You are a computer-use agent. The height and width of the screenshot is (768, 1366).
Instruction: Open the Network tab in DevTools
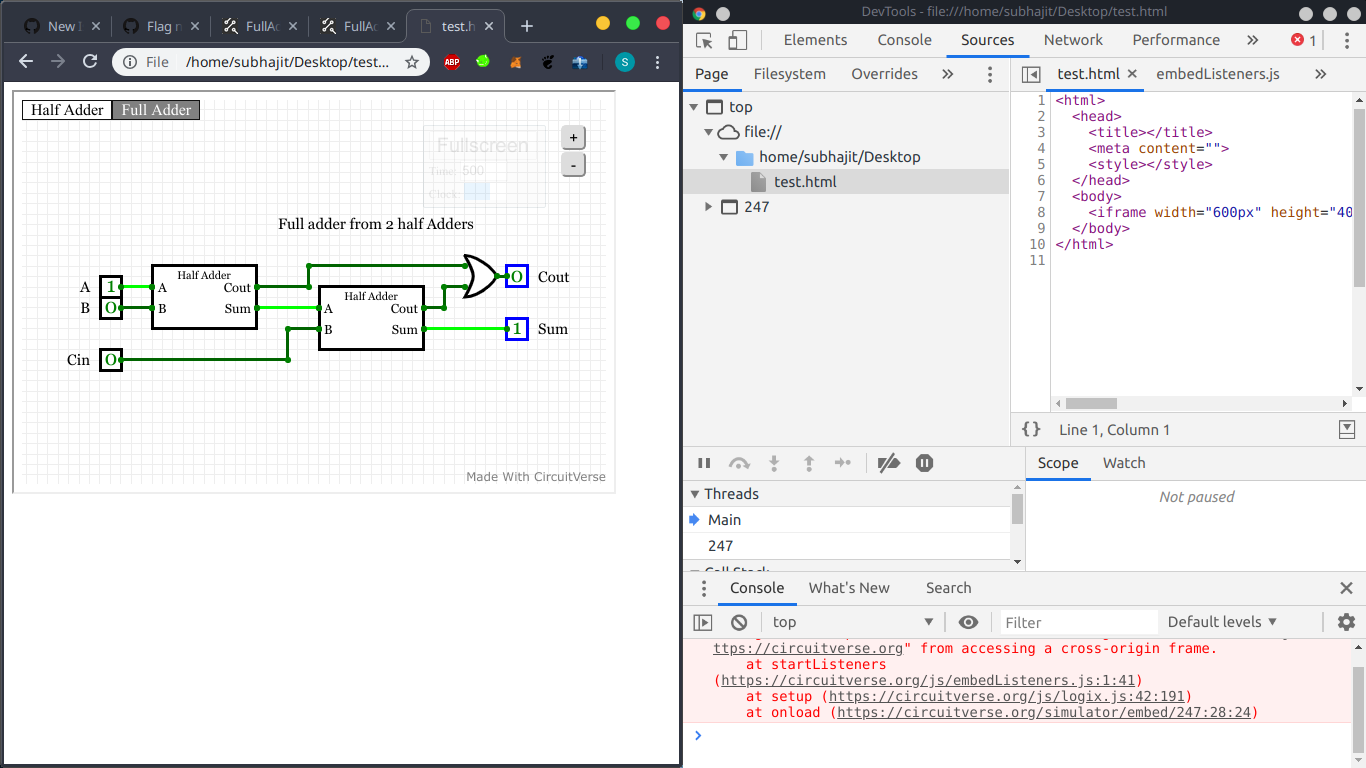point(1073,40)
